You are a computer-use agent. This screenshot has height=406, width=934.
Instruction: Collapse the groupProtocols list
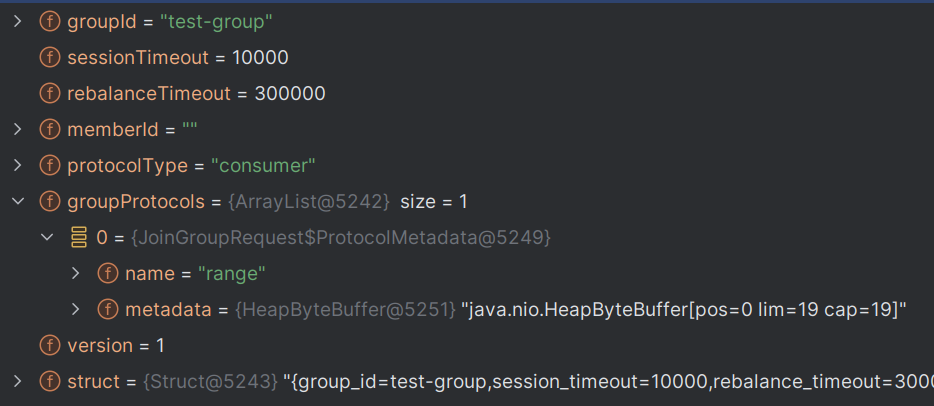tap(18, 202)
